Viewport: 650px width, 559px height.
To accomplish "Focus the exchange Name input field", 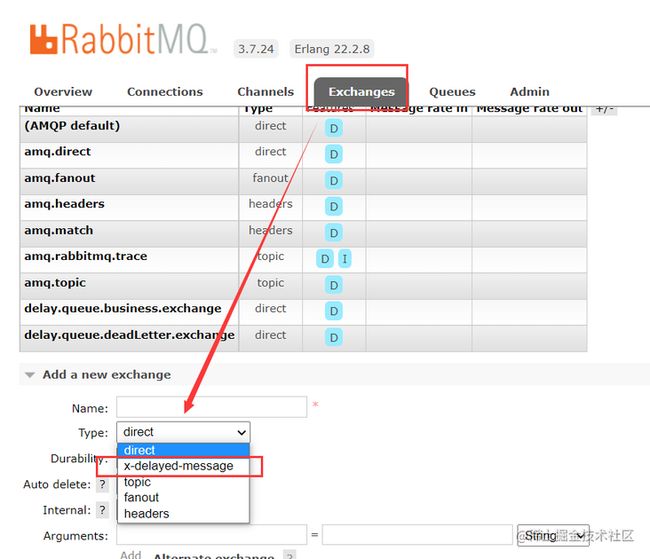I will (x=212, y=407).
